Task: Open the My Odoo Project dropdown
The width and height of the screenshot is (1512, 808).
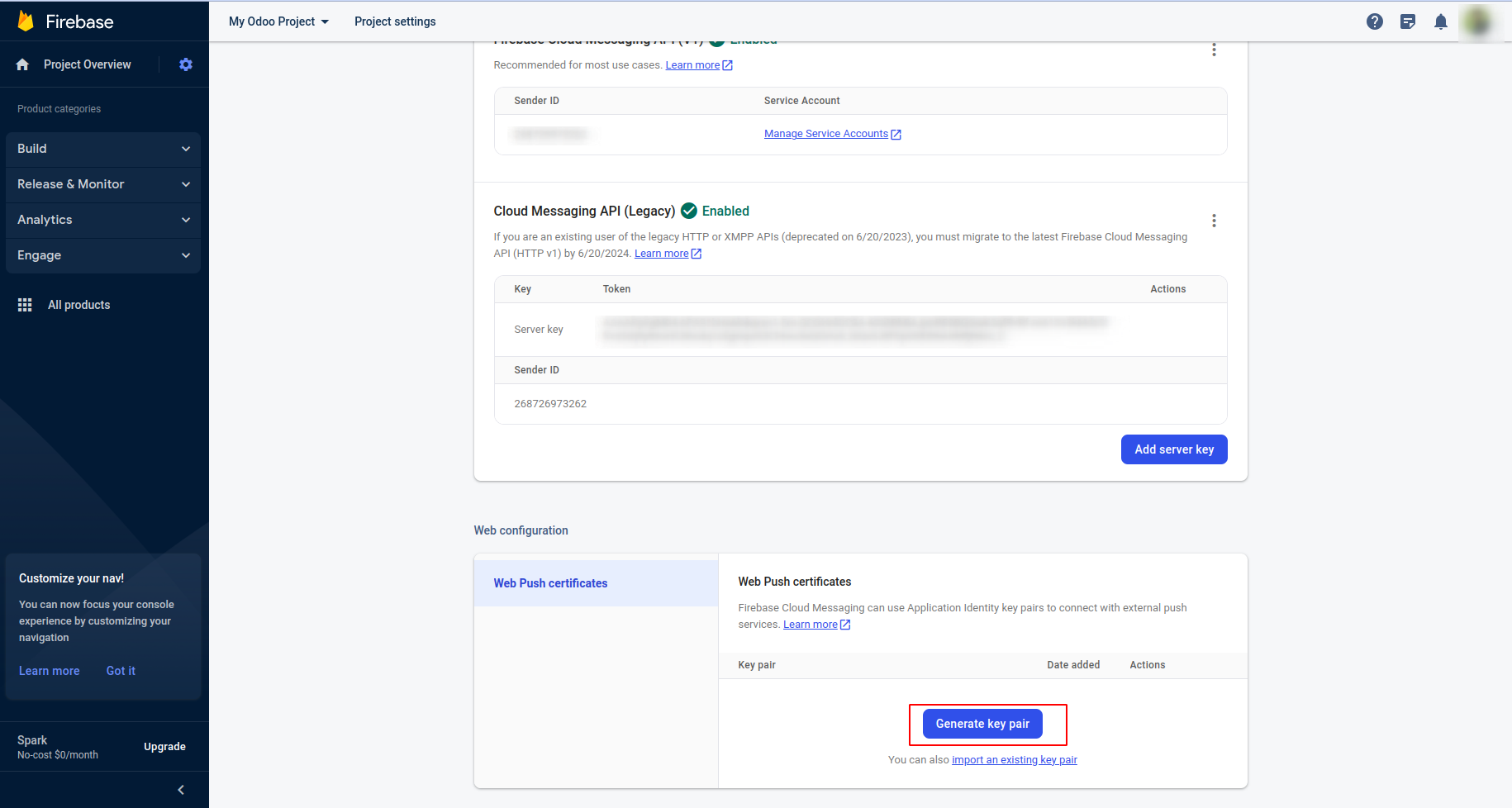Action: point(278,21)
